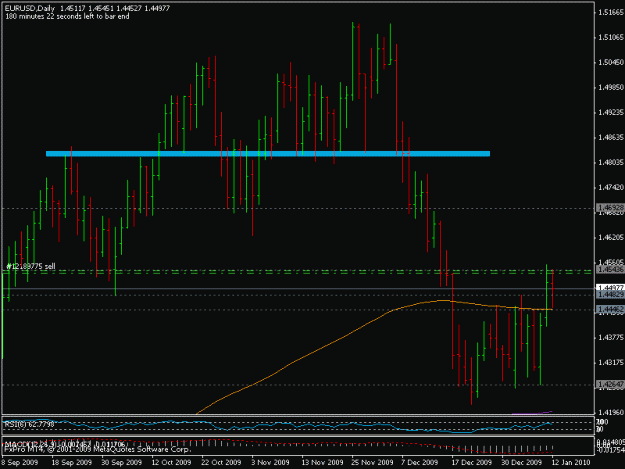625x469 pixels.
Task: Click the 25 Nov 2009 date label
Action: pyautogui.click(x=372, y=462)
